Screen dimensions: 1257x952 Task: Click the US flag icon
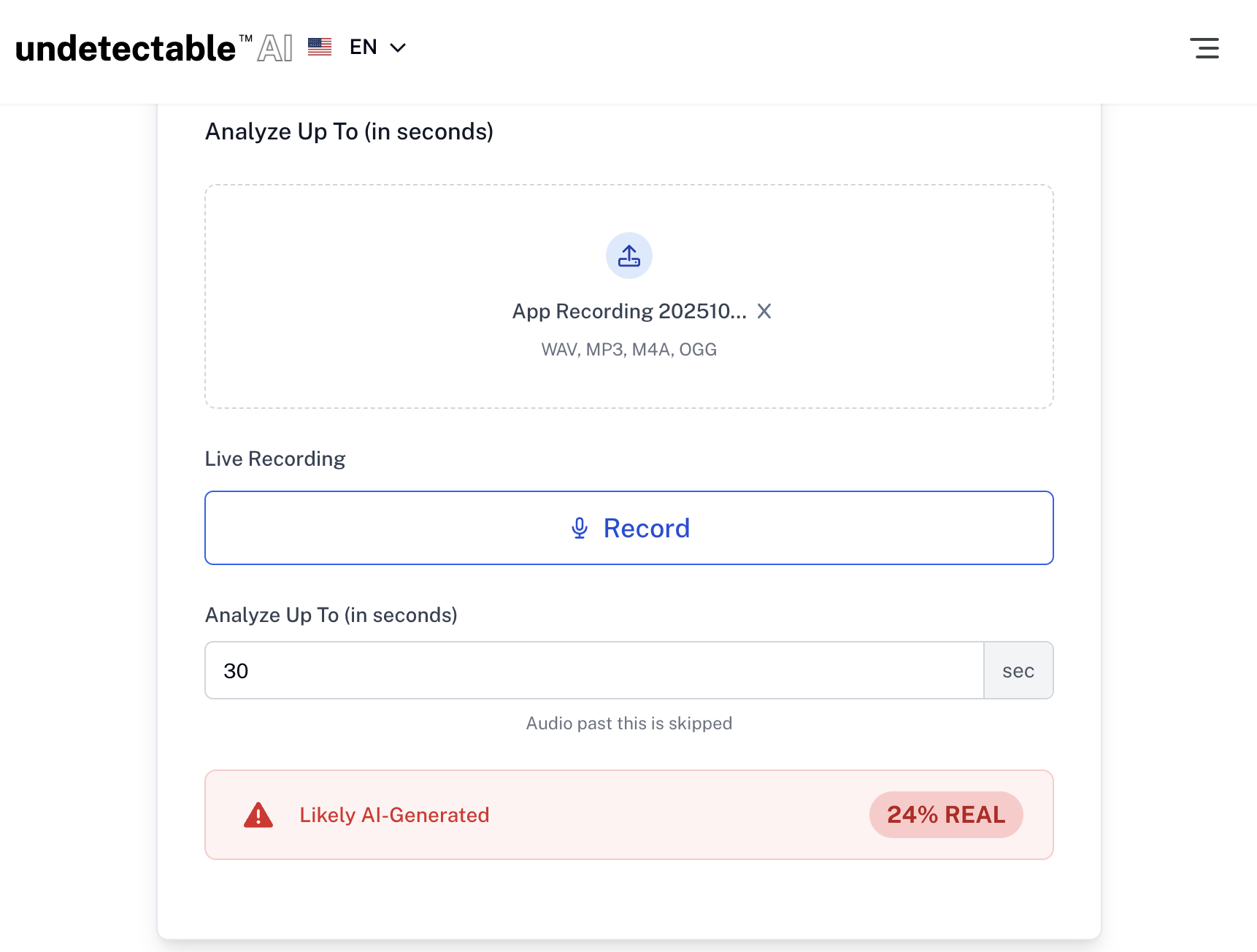pos(320,47)
